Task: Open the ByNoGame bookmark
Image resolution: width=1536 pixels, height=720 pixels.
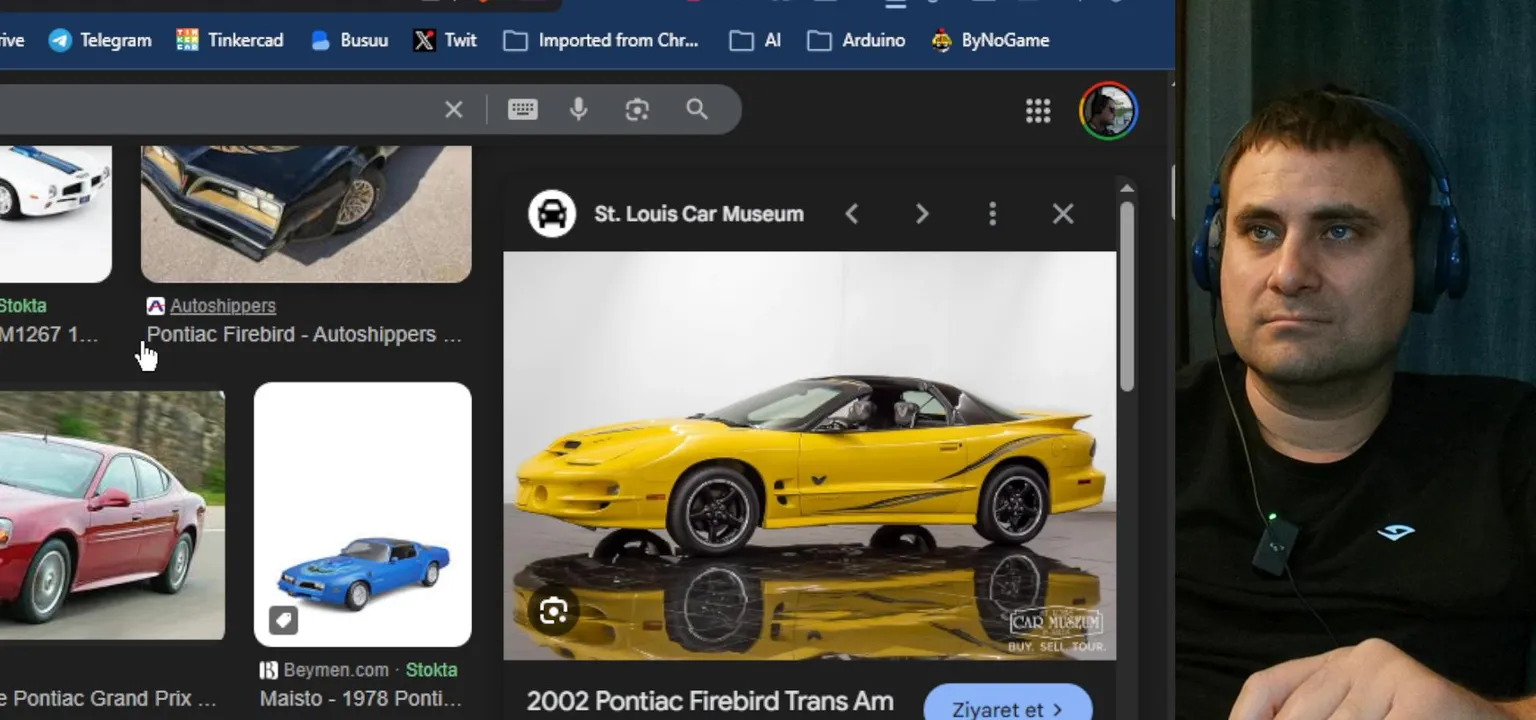Action: pos(989,40)
